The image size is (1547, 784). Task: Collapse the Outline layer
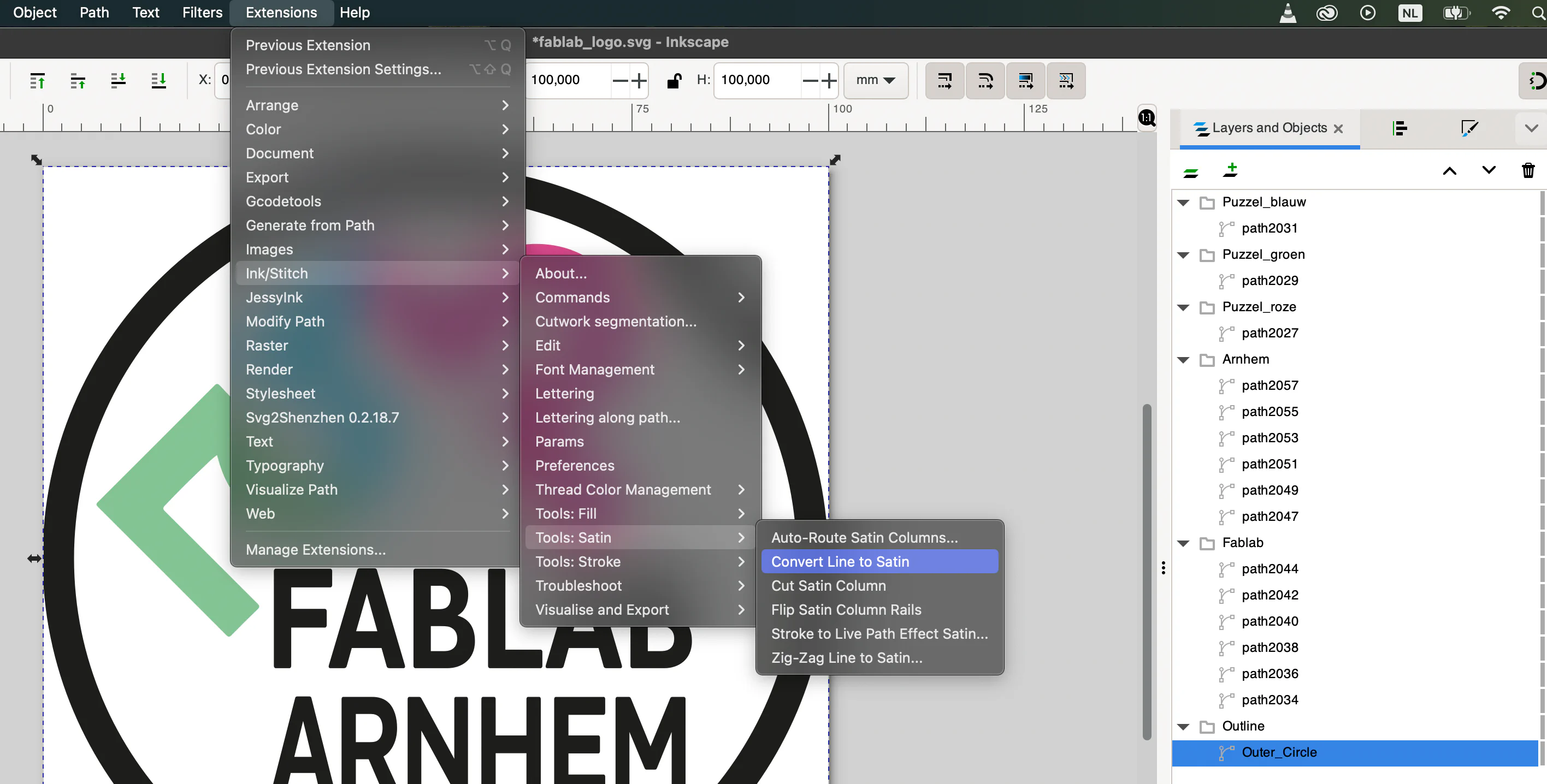coord(1183,727)
